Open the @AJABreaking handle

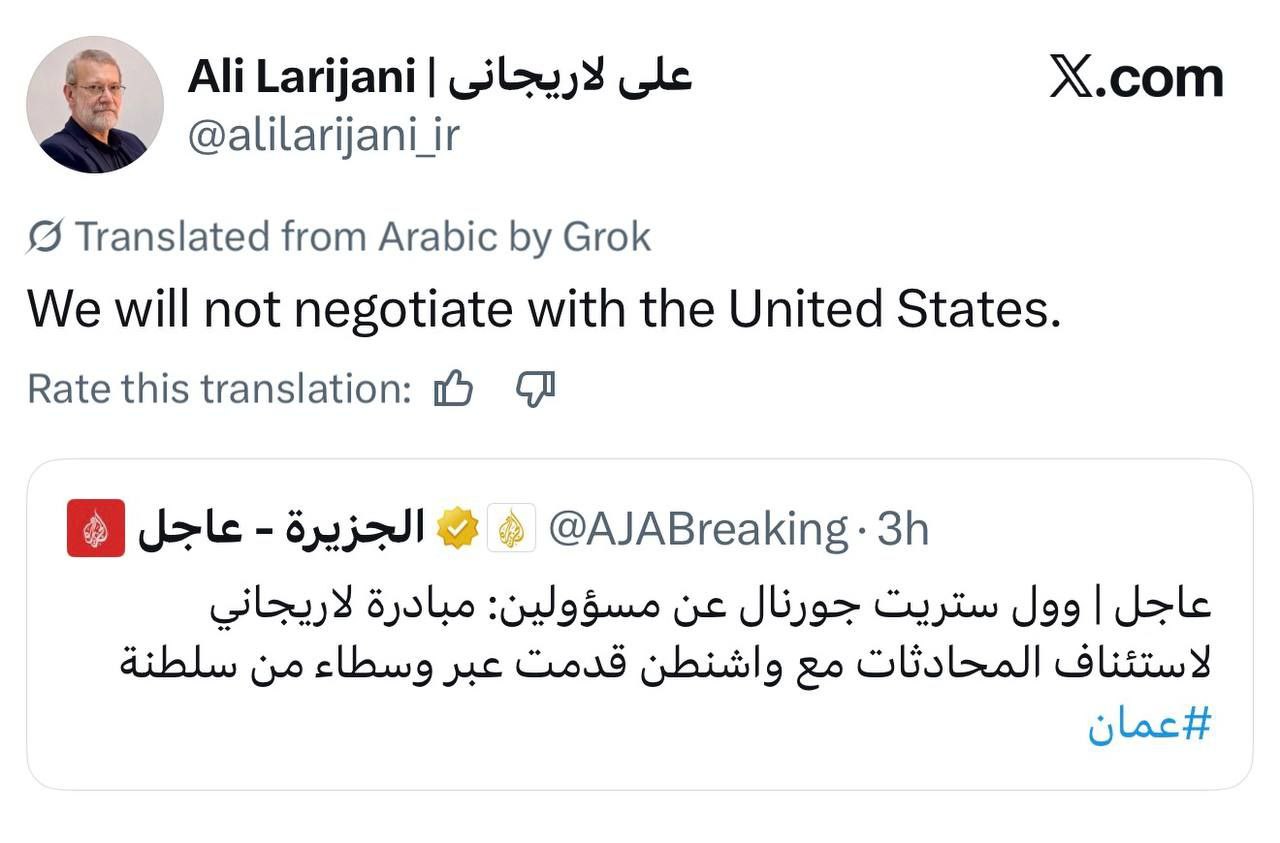coord(699,529)
